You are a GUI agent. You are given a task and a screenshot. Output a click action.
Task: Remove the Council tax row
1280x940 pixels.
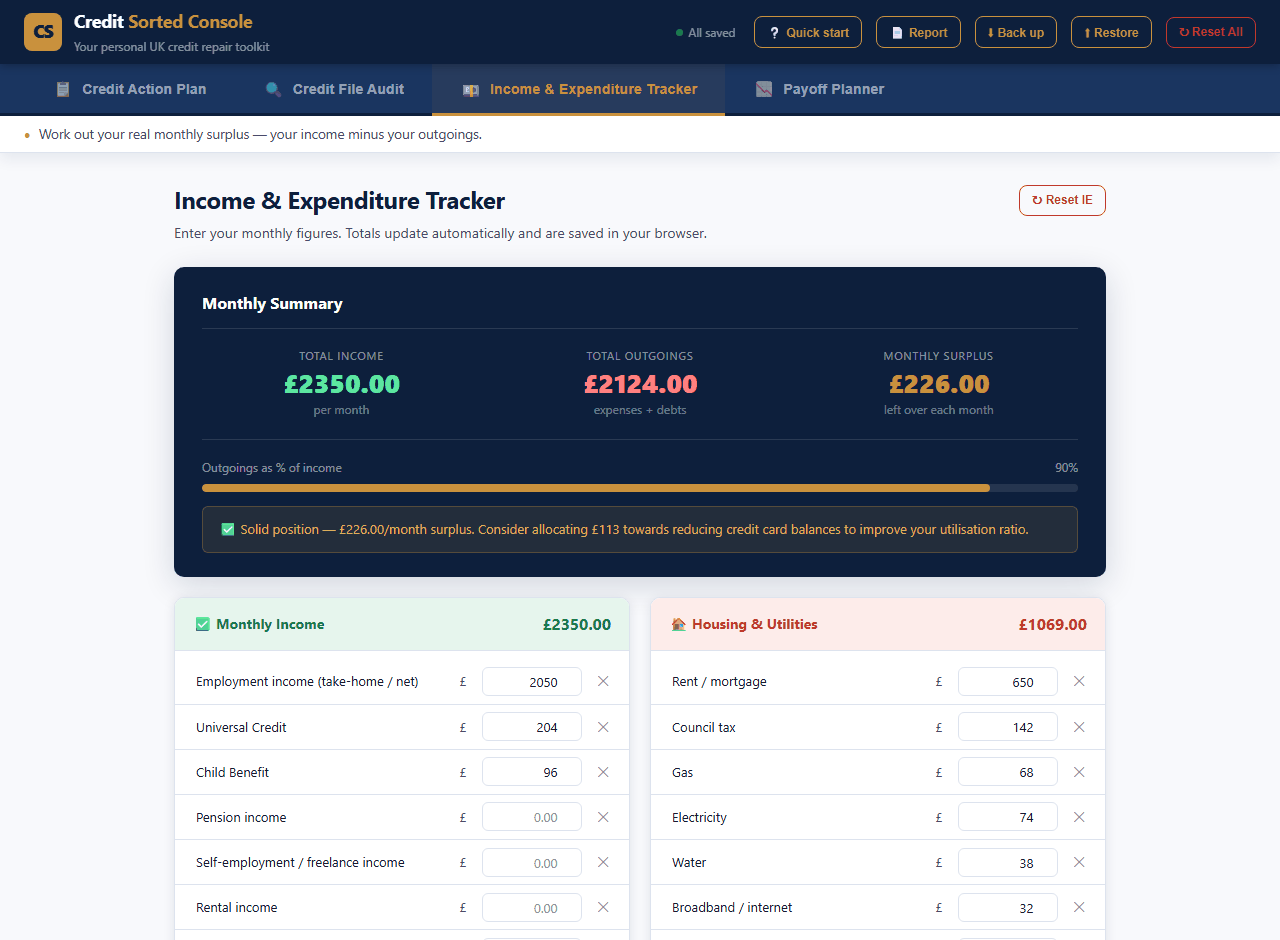tap(1079, 727)
